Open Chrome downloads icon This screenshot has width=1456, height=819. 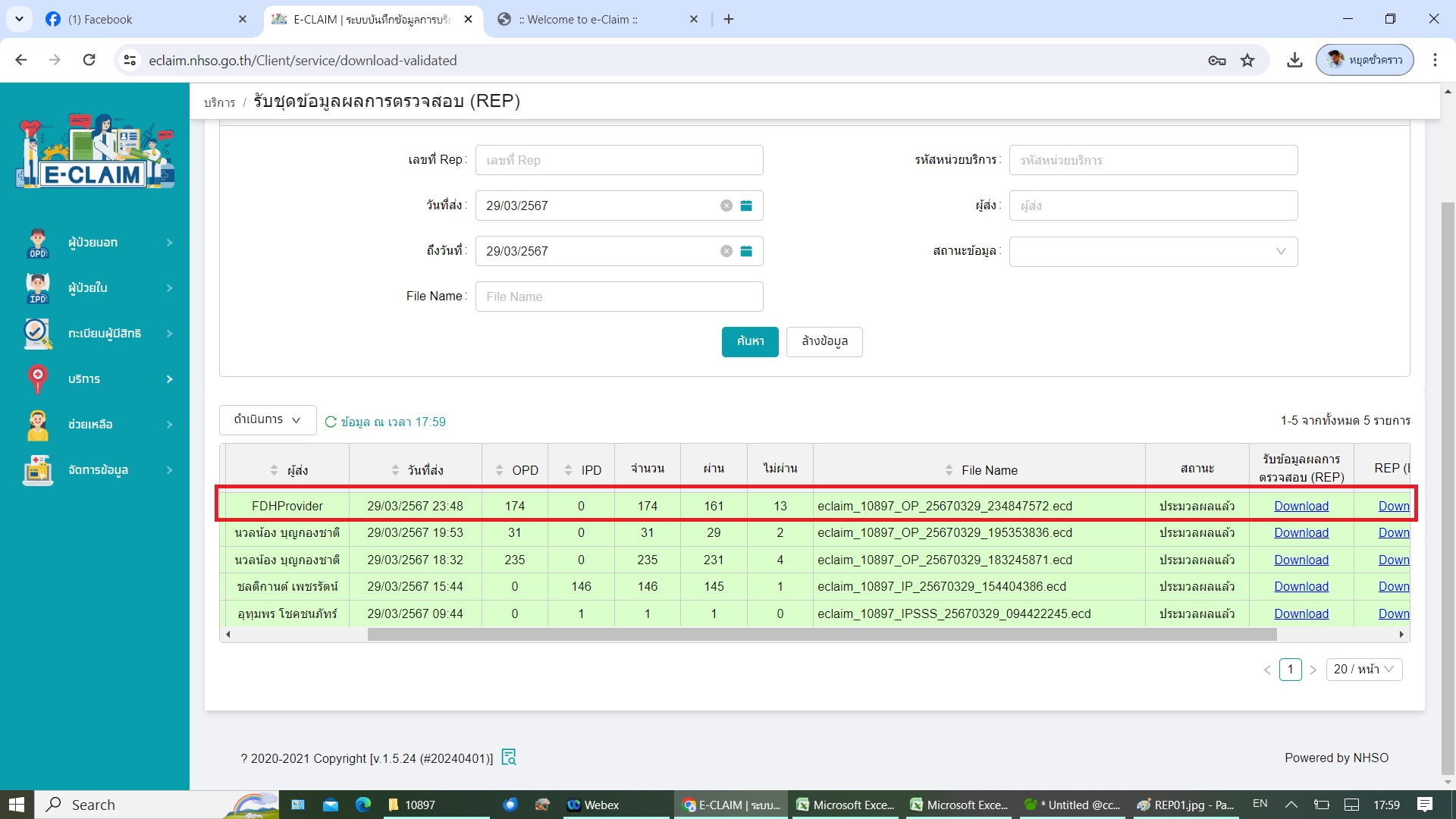click(x=1294, y=61)
